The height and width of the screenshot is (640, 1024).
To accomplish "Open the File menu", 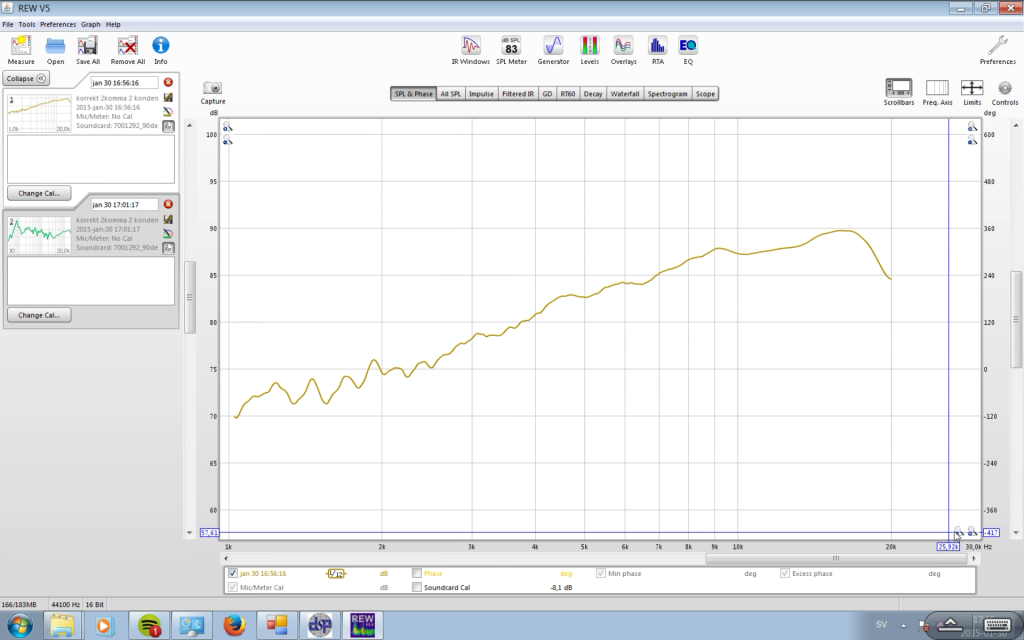I will [8, 24].
